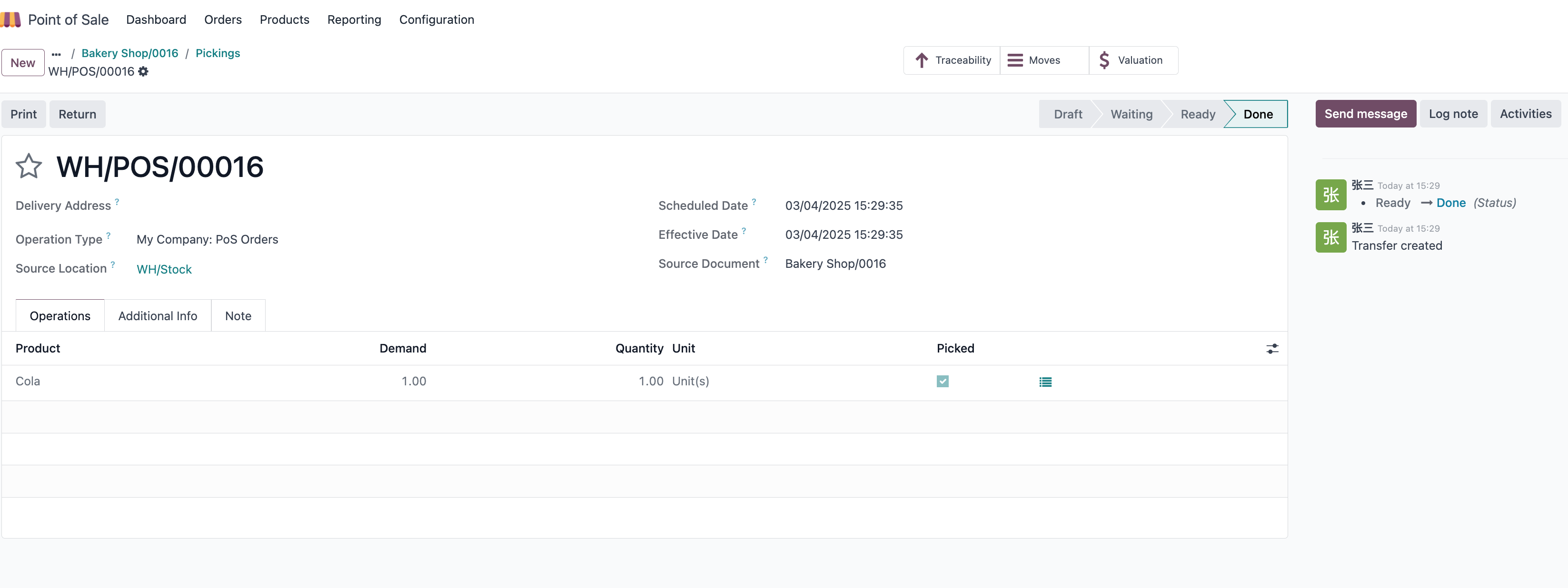Click the Unit(s) cell in Cola row
The image size is (1568, 588).
[690, 381]
